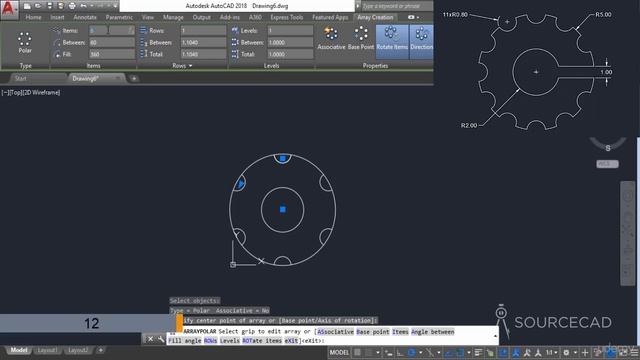Toggle the Associative array property
640x360 pixels.
click(x=331, y=38)
